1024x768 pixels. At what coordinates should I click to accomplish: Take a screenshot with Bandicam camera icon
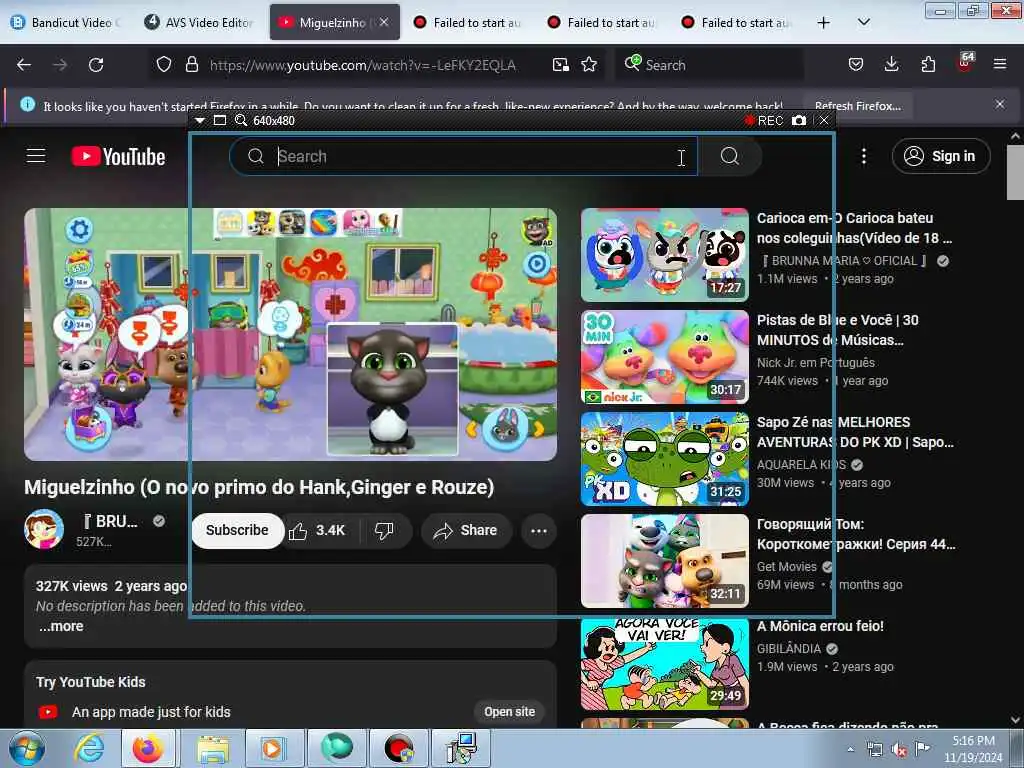(799, 120)
